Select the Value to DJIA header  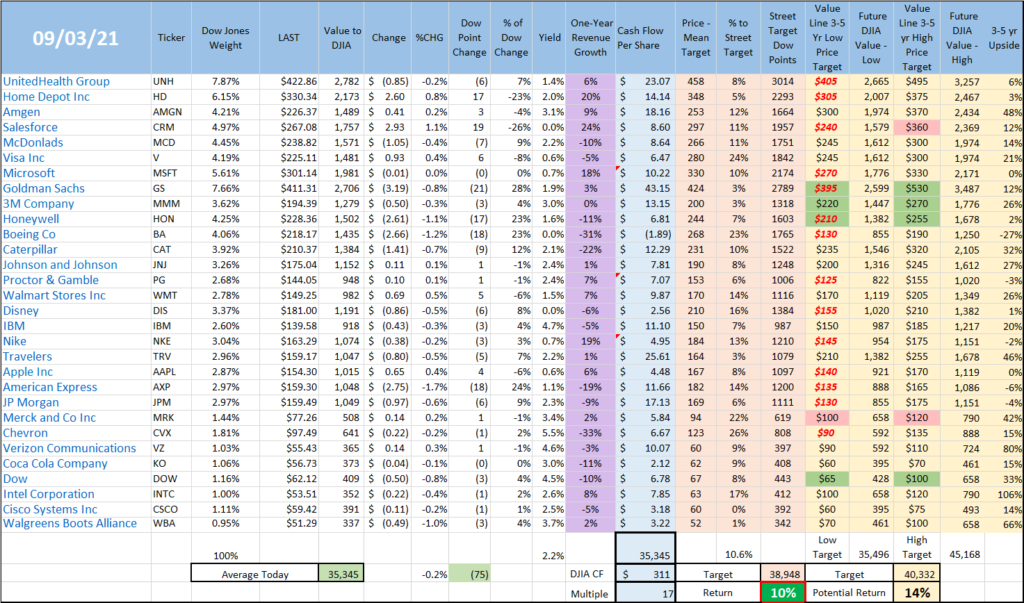[342, 38]
